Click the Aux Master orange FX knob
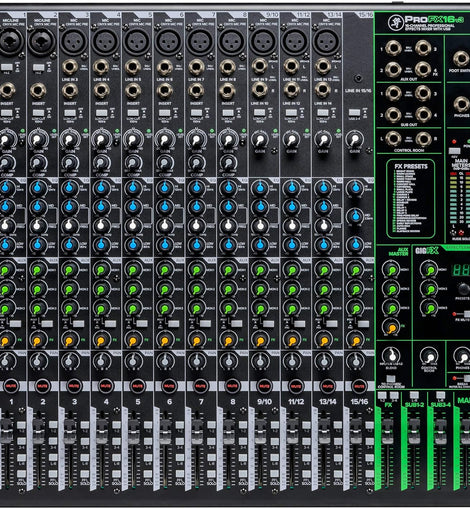The height and width of the screenshot is (509, 470). [x=391, y=329]
